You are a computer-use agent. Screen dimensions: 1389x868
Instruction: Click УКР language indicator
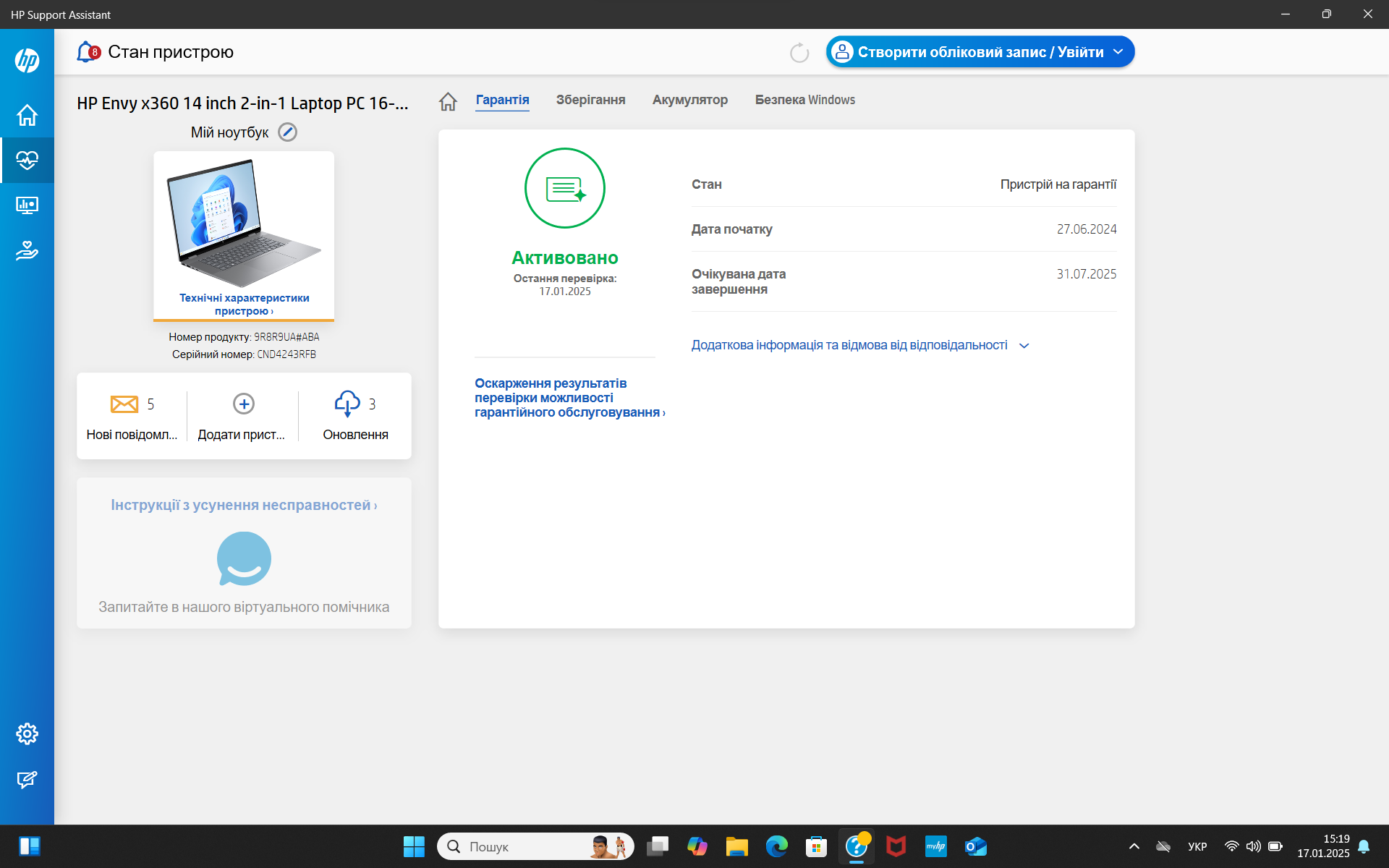(x=1197, y=846)
